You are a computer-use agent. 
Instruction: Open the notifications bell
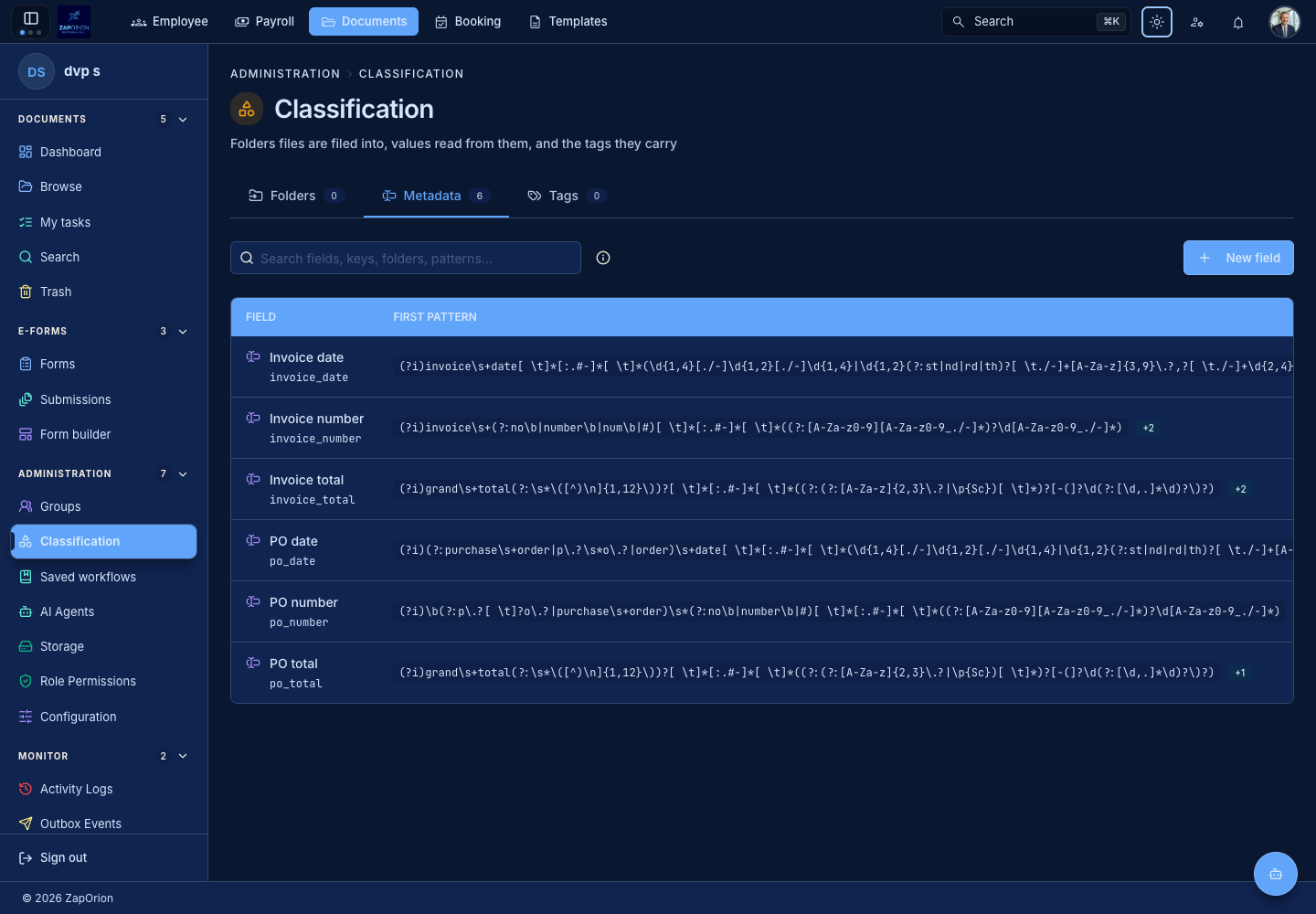1238,22
